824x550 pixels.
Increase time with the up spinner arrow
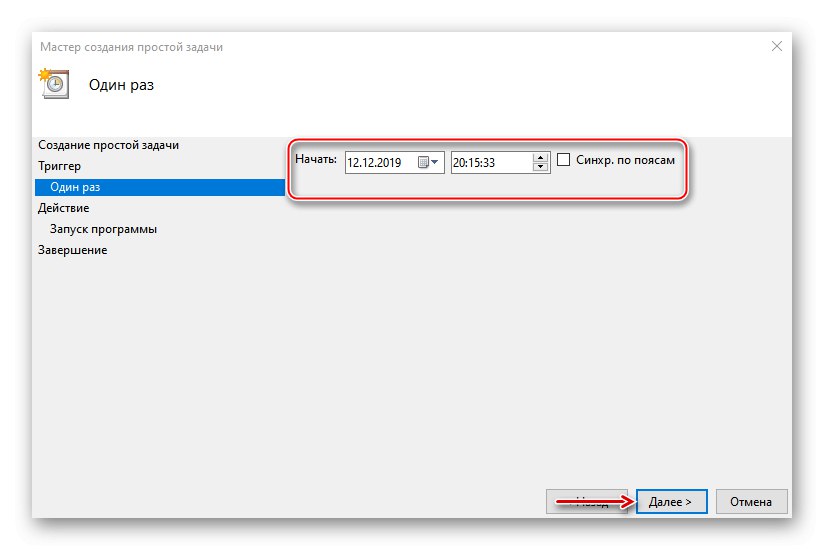[540, 157]
